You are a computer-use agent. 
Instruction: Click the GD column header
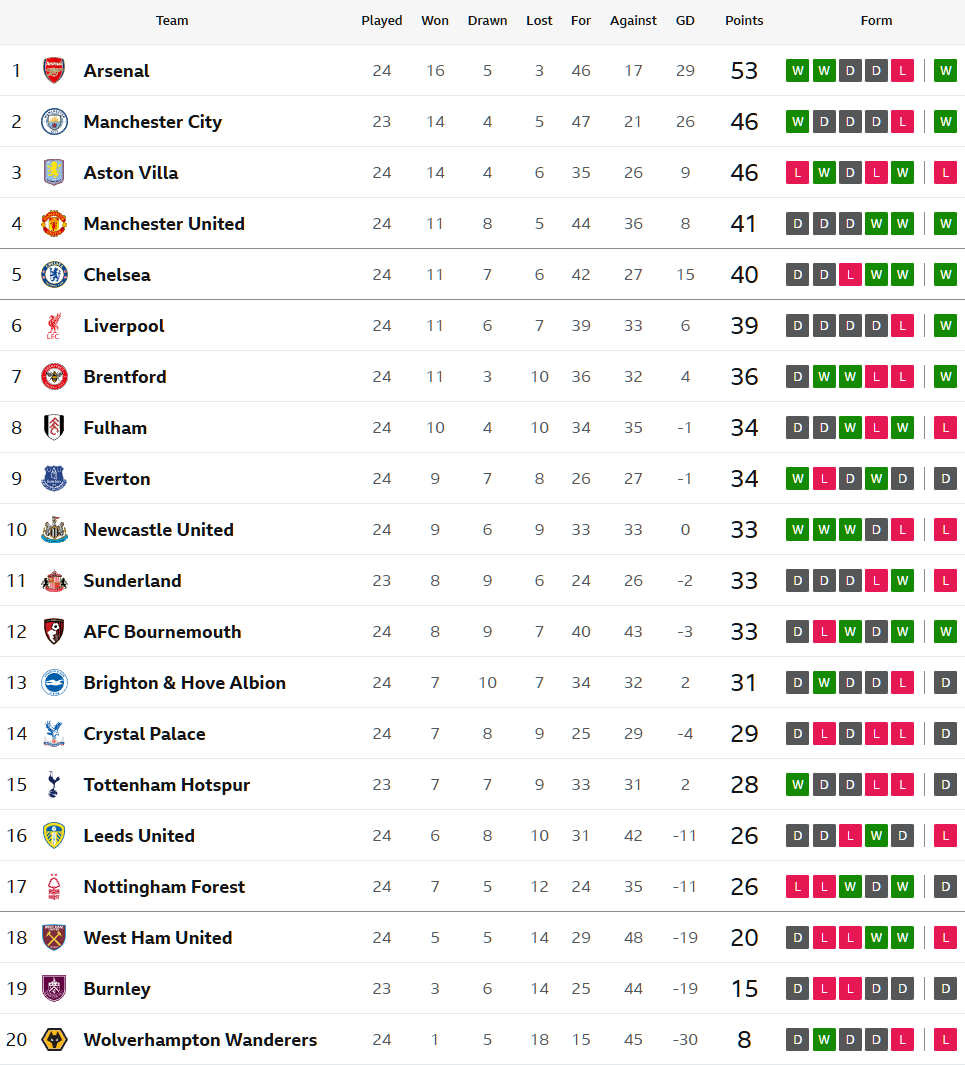(x=685, y=21)
